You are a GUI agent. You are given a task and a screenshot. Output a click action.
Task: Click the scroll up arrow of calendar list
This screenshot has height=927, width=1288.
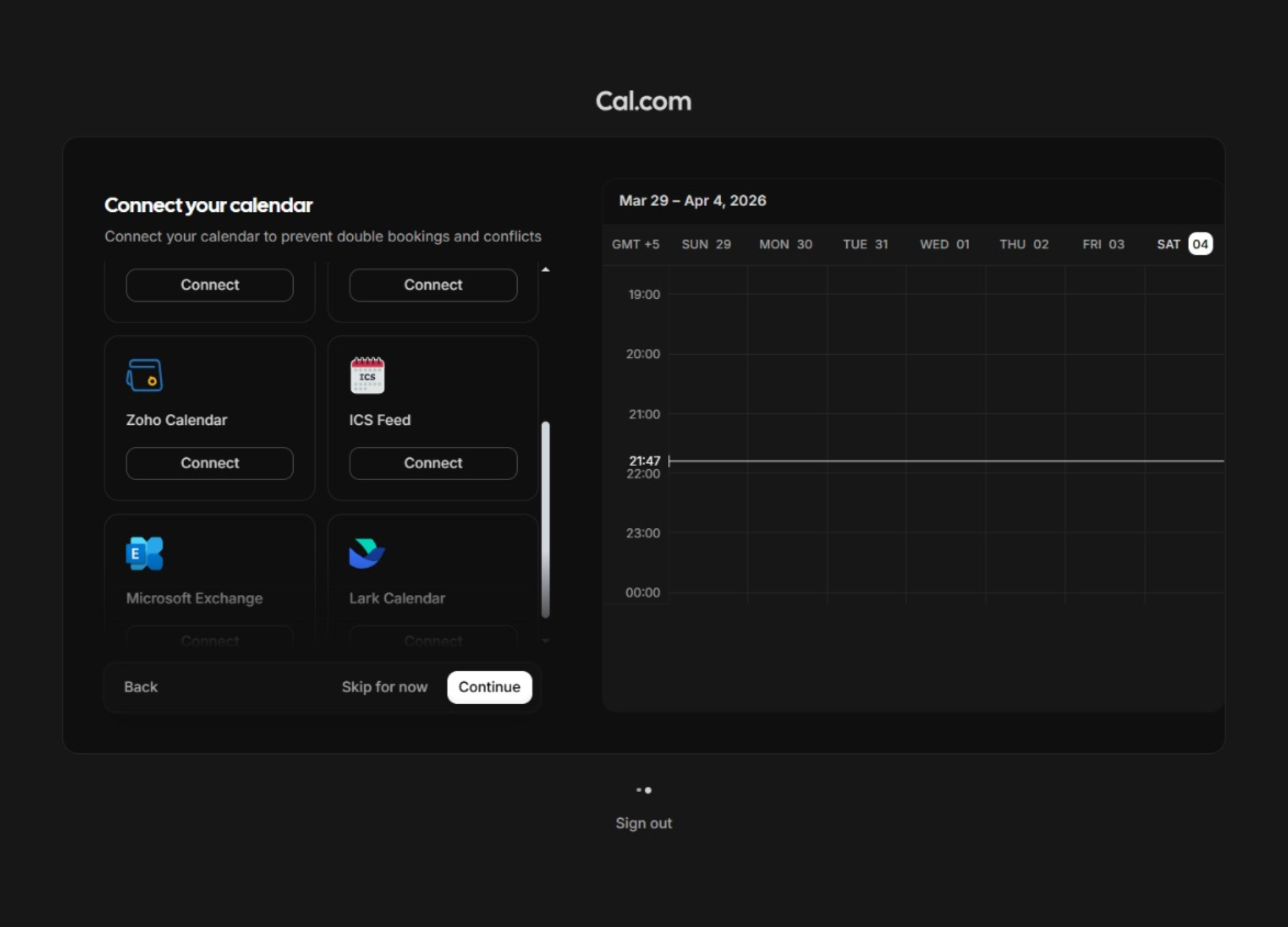tap(545, 269)
